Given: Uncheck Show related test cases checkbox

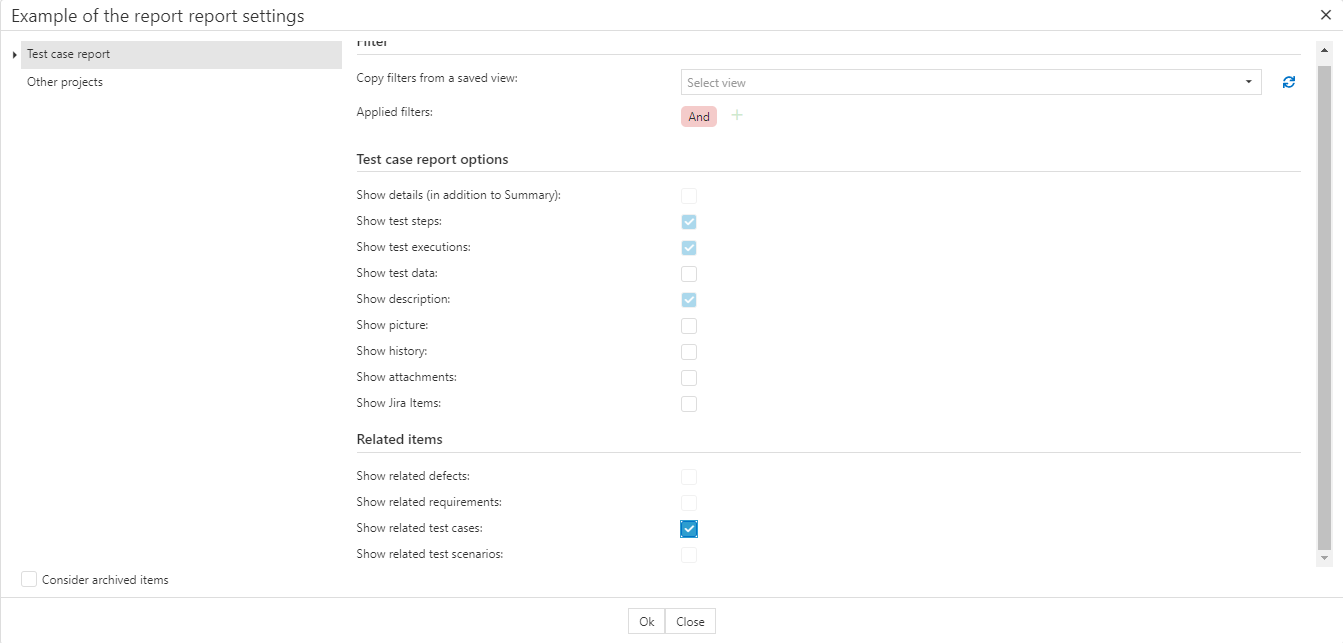Looking at the screenshot, I should [689, 528].
